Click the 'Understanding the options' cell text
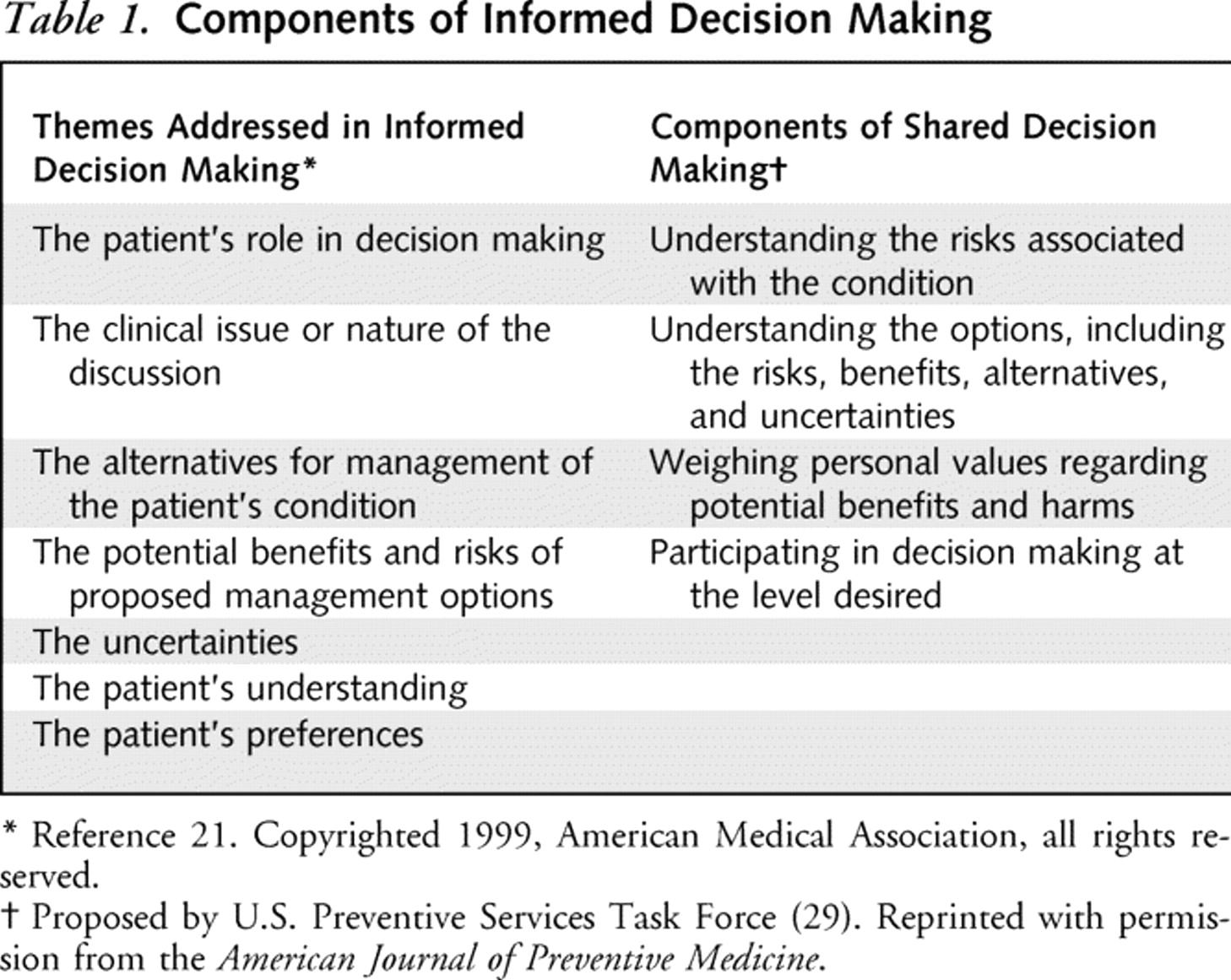This screenshot has width=1231, height=980. pos(935,372)
